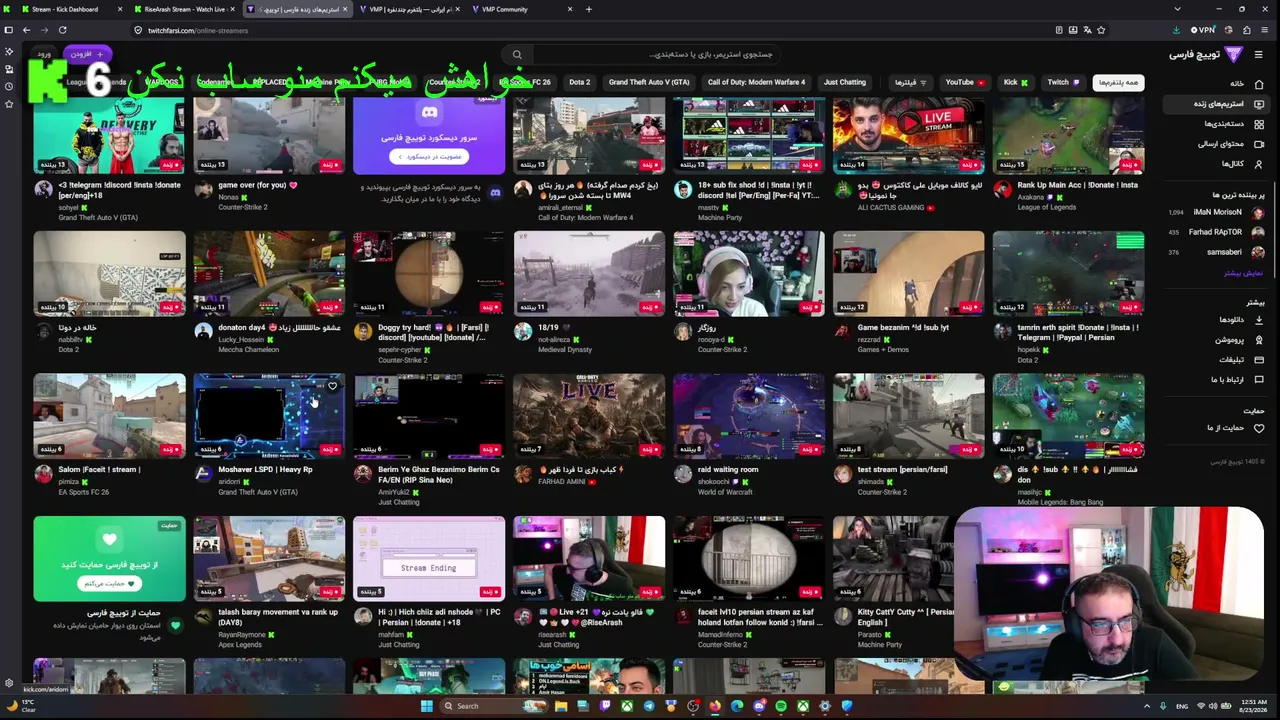The image size is (1280, 720).
Task: Click the VPN button in browser toolbar
Action: point(1204,30)
